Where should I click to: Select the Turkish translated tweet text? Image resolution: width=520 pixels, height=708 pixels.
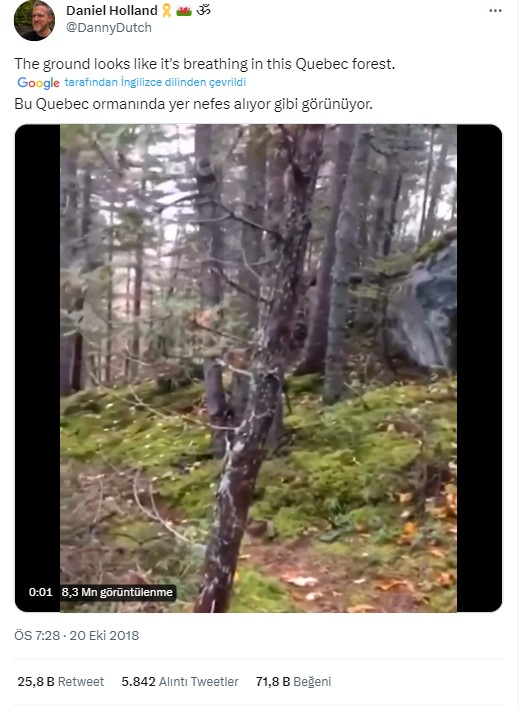pyautogui.click(x=194, y=104)
